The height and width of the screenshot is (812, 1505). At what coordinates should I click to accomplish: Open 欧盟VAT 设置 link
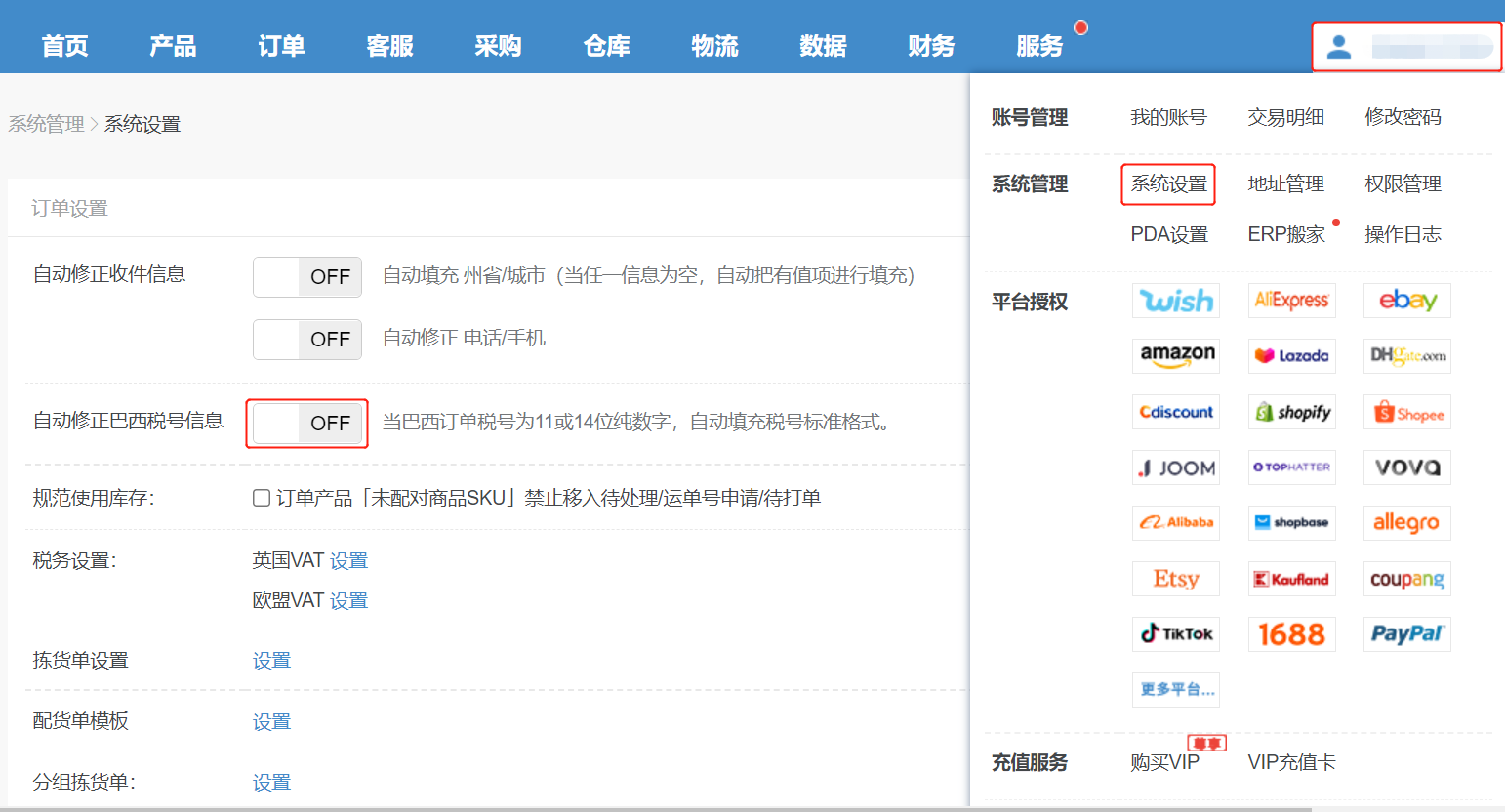[x=348, y=601]
